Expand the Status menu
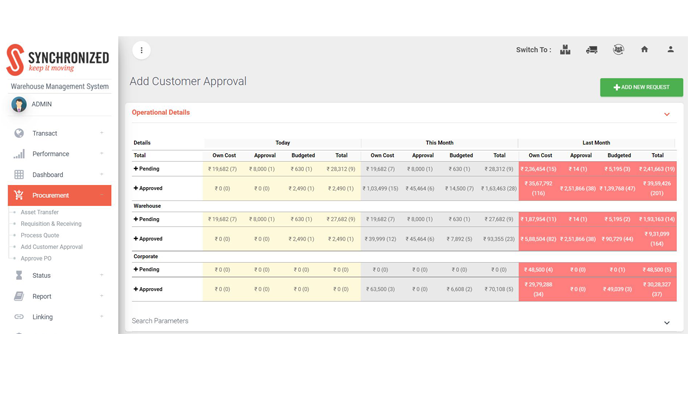The height and width of the screenshot is (411, 689). point(102,275)
